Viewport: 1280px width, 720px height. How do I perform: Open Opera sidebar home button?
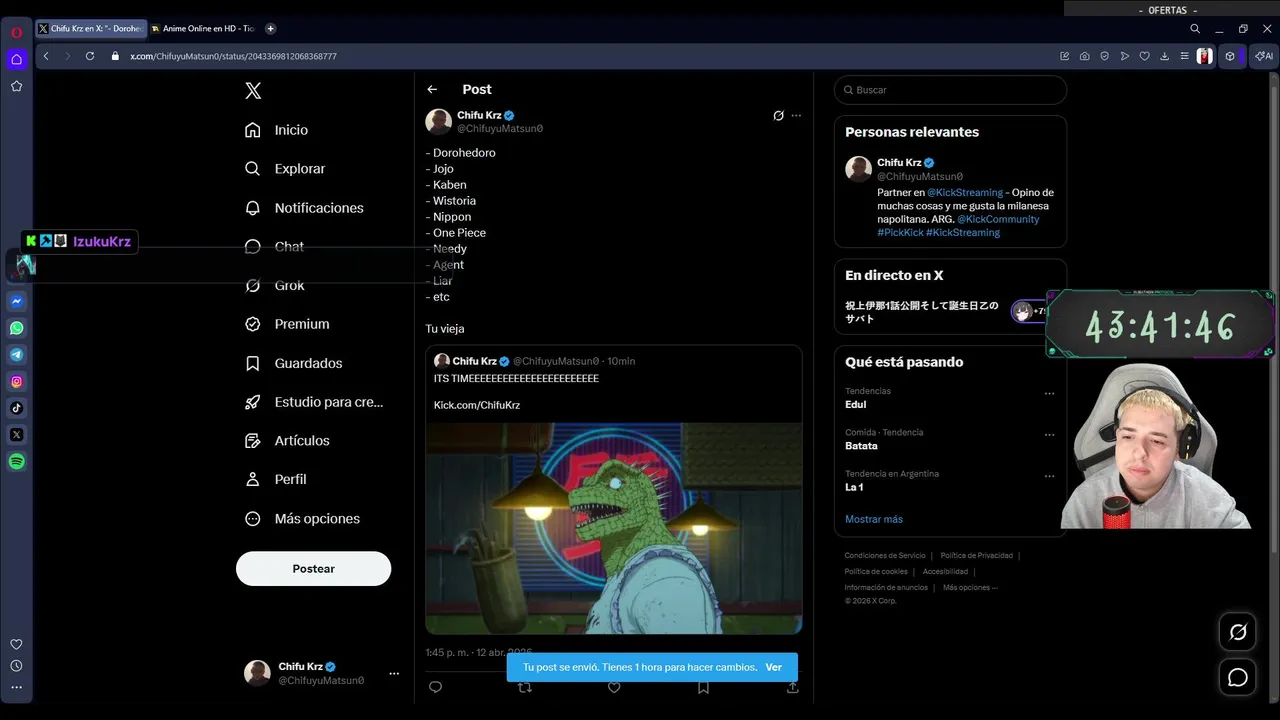pos(17,59)
